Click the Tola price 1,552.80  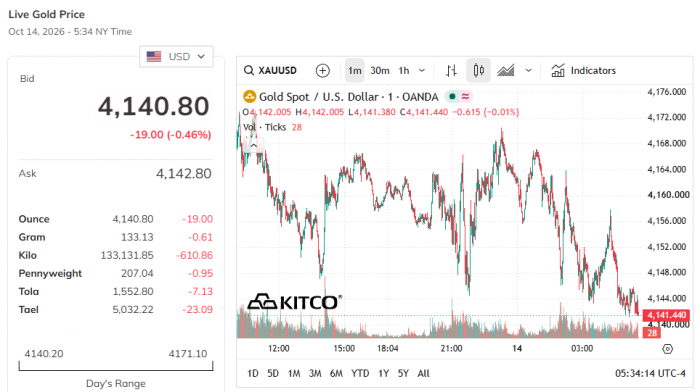pos(133,292)
